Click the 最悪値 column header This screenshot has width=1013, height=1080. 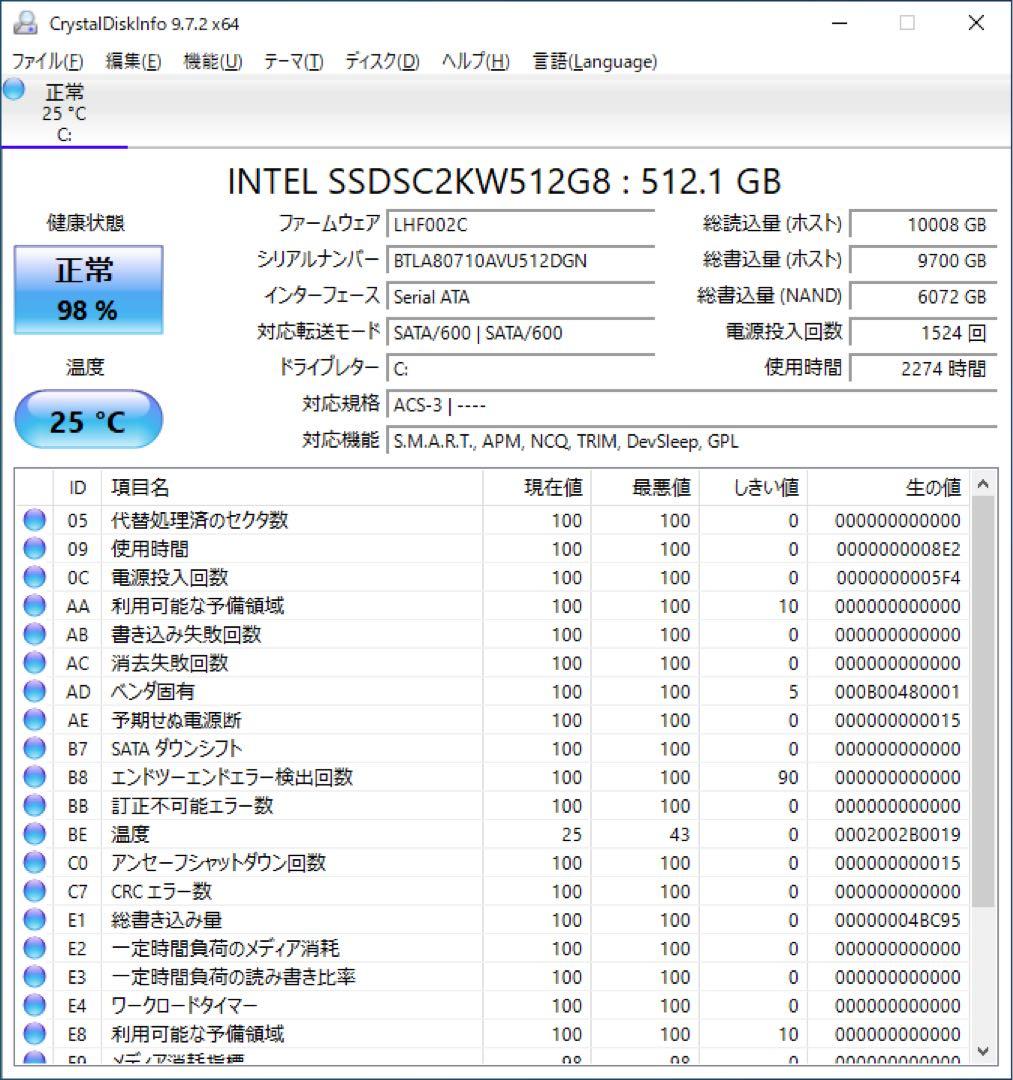[661, 487]
